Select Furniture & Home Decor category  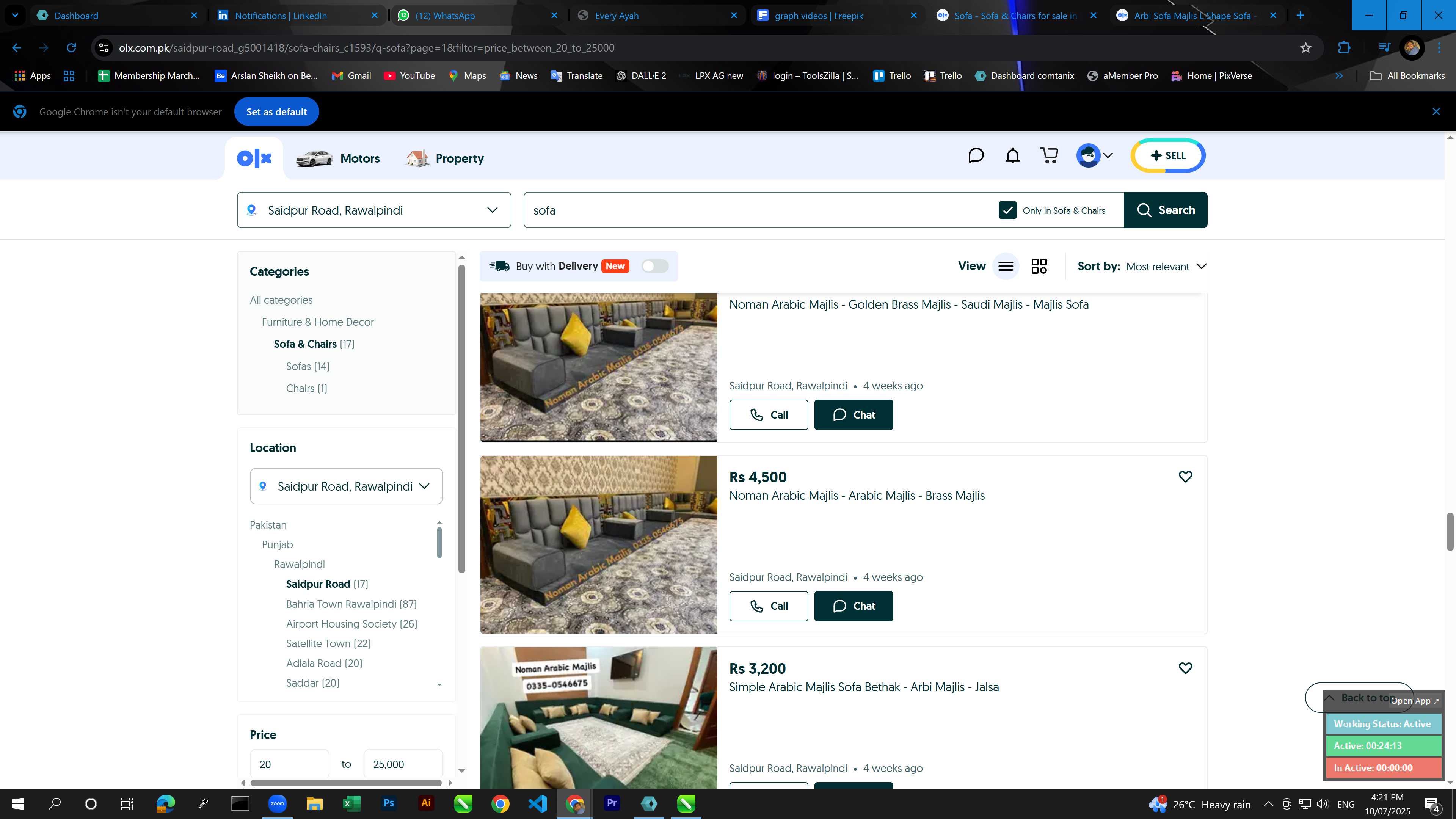318,322
